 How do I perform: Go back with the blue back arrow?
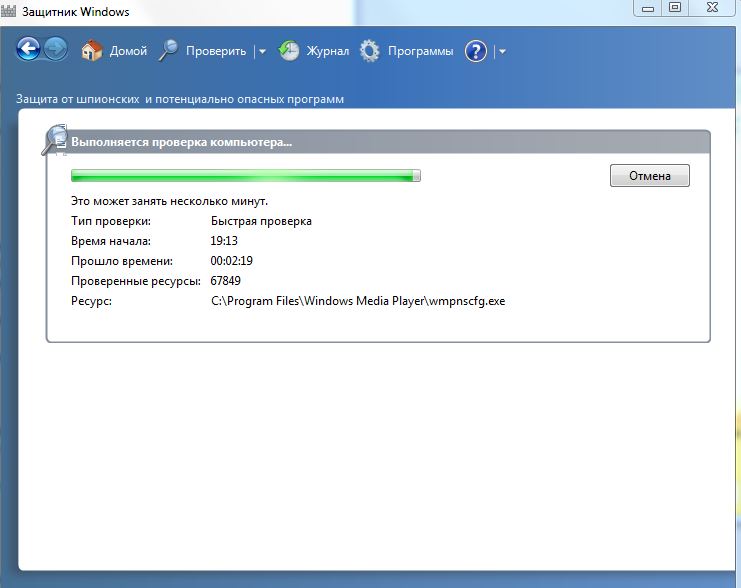click(x=28, y=49)
